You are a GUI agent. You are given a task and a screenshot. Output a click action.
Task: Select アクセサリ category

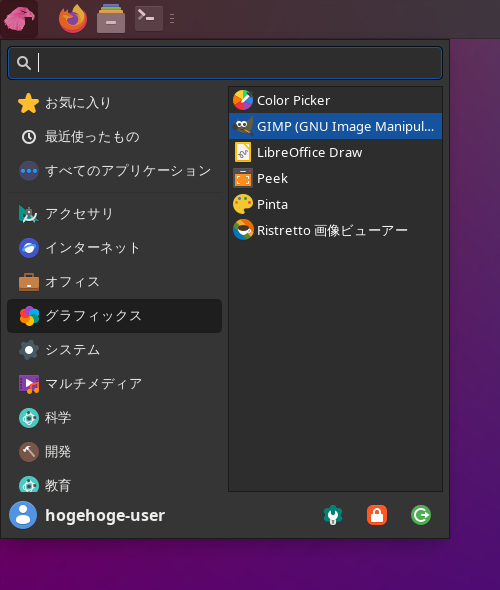click(x=114, y=214)
